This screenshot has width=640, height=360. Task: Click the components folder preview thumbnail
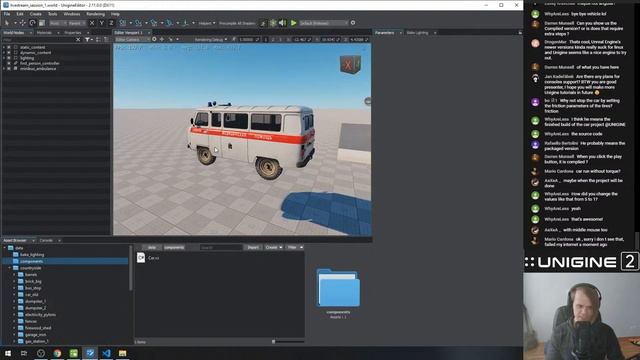(338, 288)
